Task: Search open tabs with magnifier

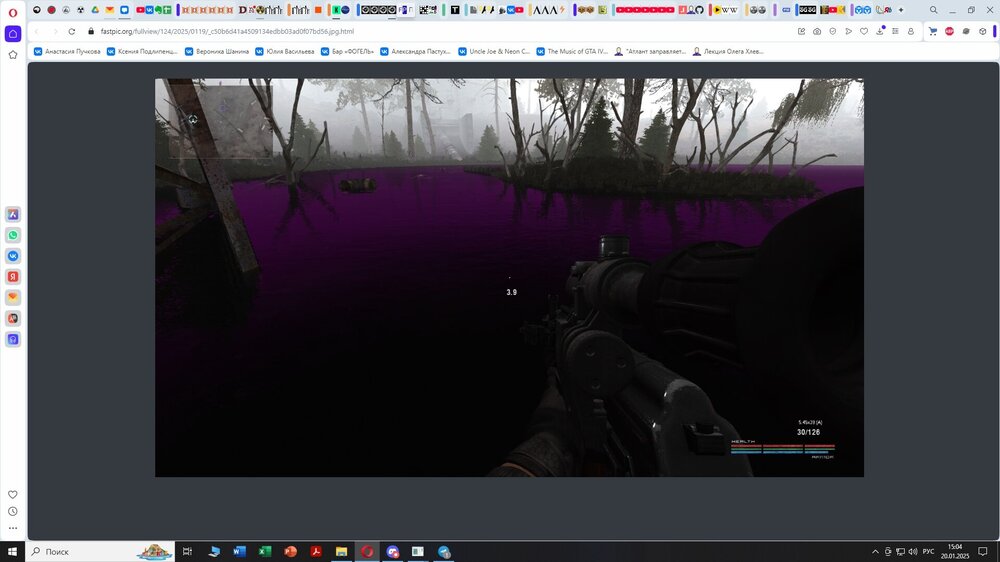Action: tap(934, 10)
